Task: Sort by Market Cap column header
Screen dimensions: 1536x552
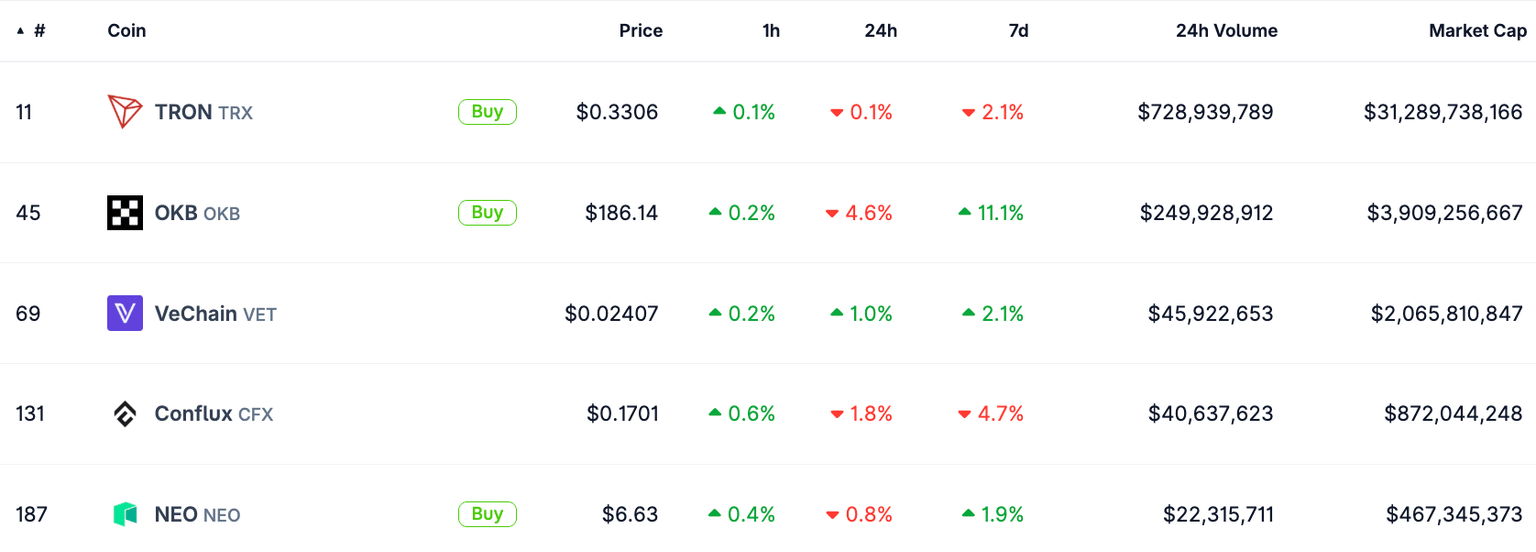Action: pyautogui.click(x=1477, y=31)
